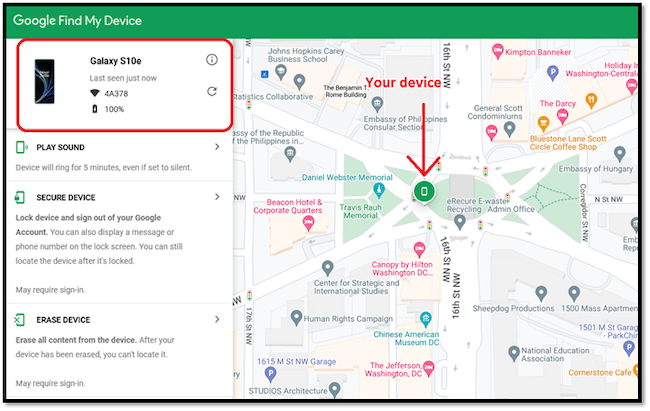Click the Johns Hopkins Carey Business School pin
The image size is (650, 411).
coord(281,72)
